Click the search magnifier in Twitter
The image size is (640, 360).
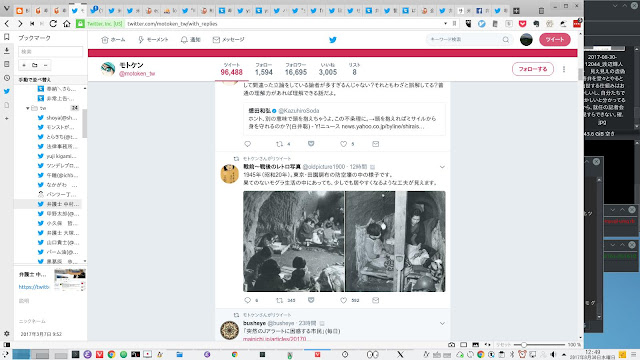[x=506, y=40]
